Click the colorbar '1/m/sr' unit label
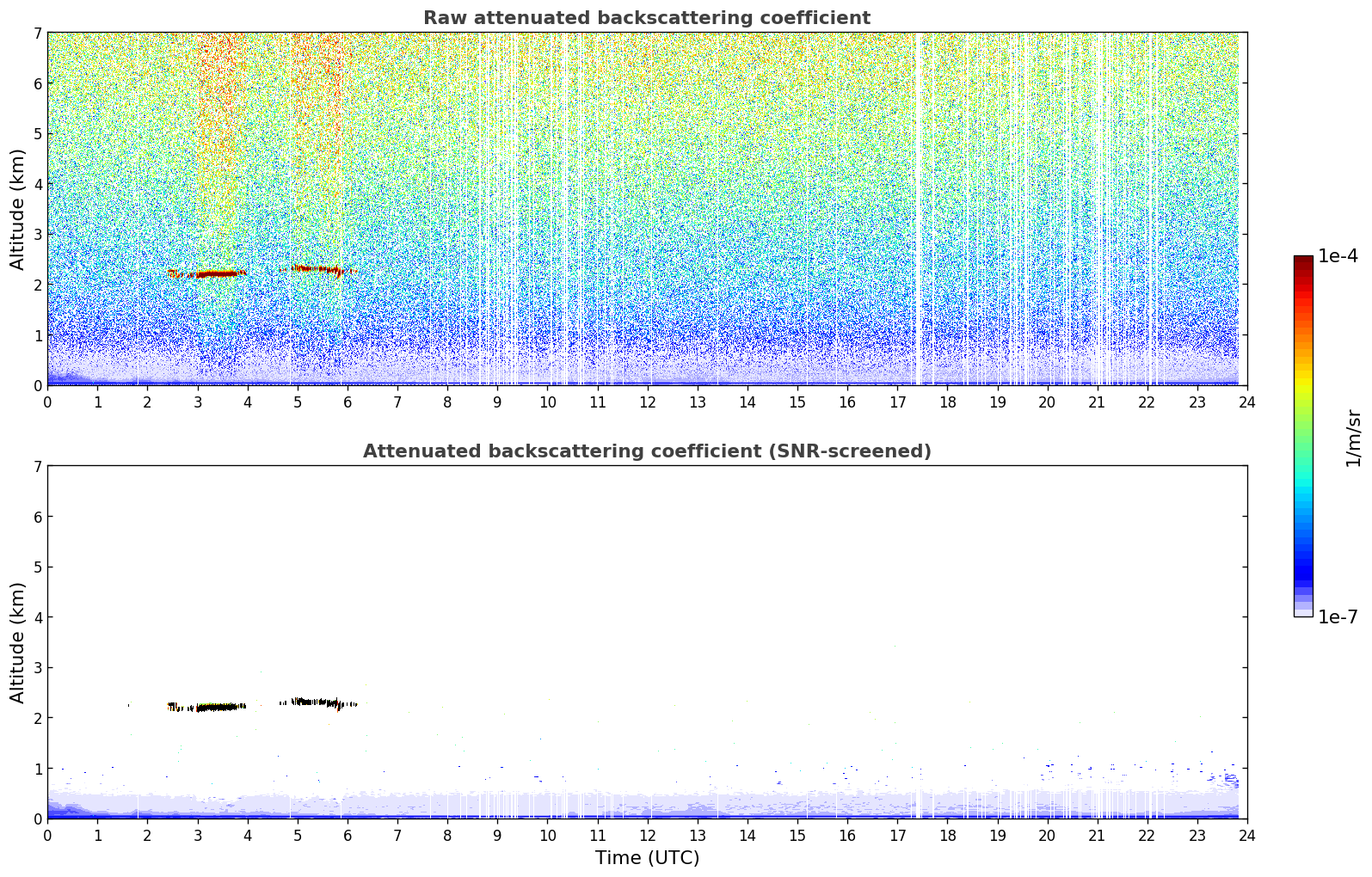Image resolution: width=1372 pixels, height=877 pixels. pos(1353,438)
